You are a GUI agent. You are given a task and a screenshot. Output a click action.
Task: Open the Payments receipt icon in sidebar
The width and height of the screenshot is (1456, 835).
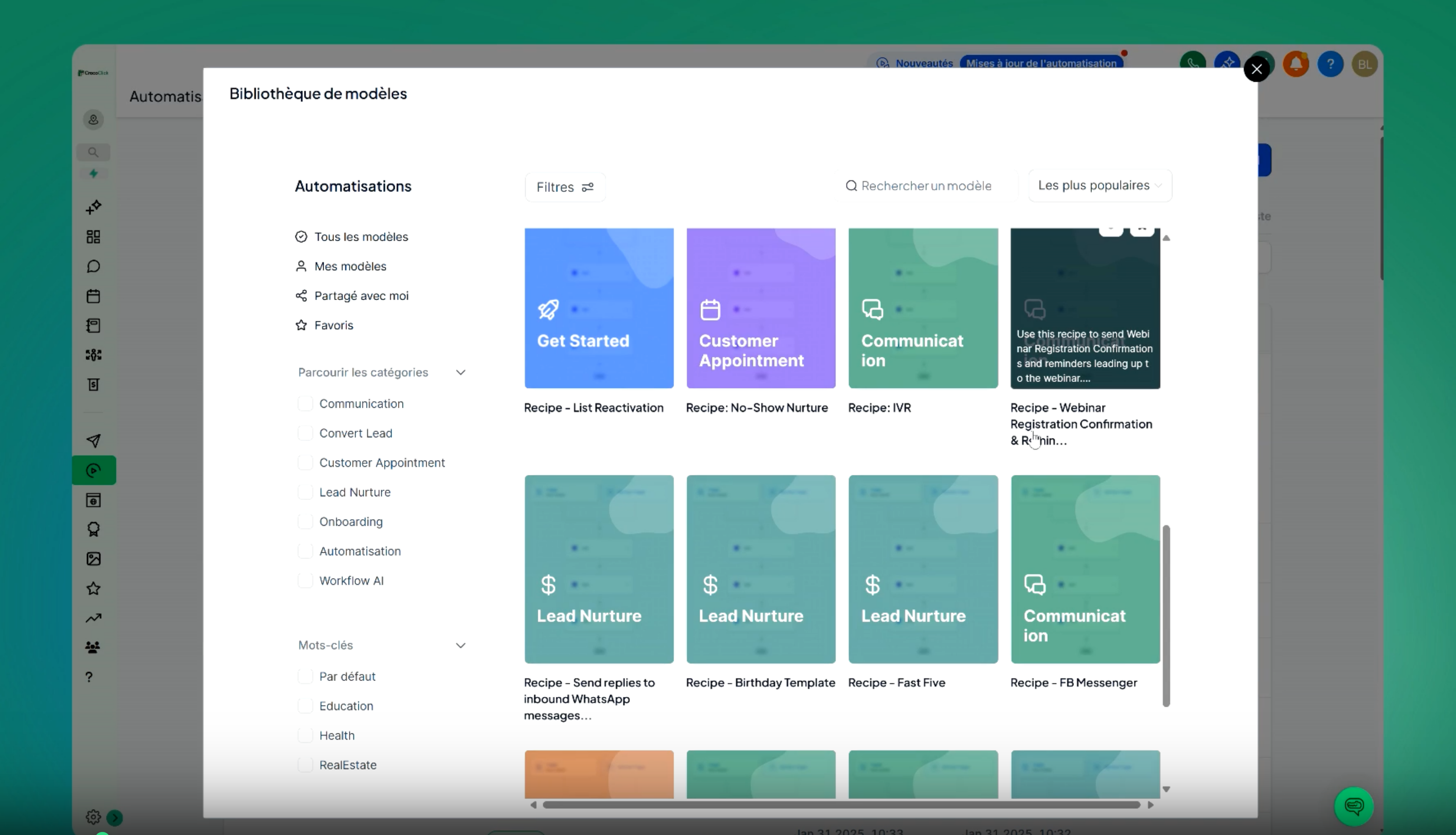click(93, 384)
